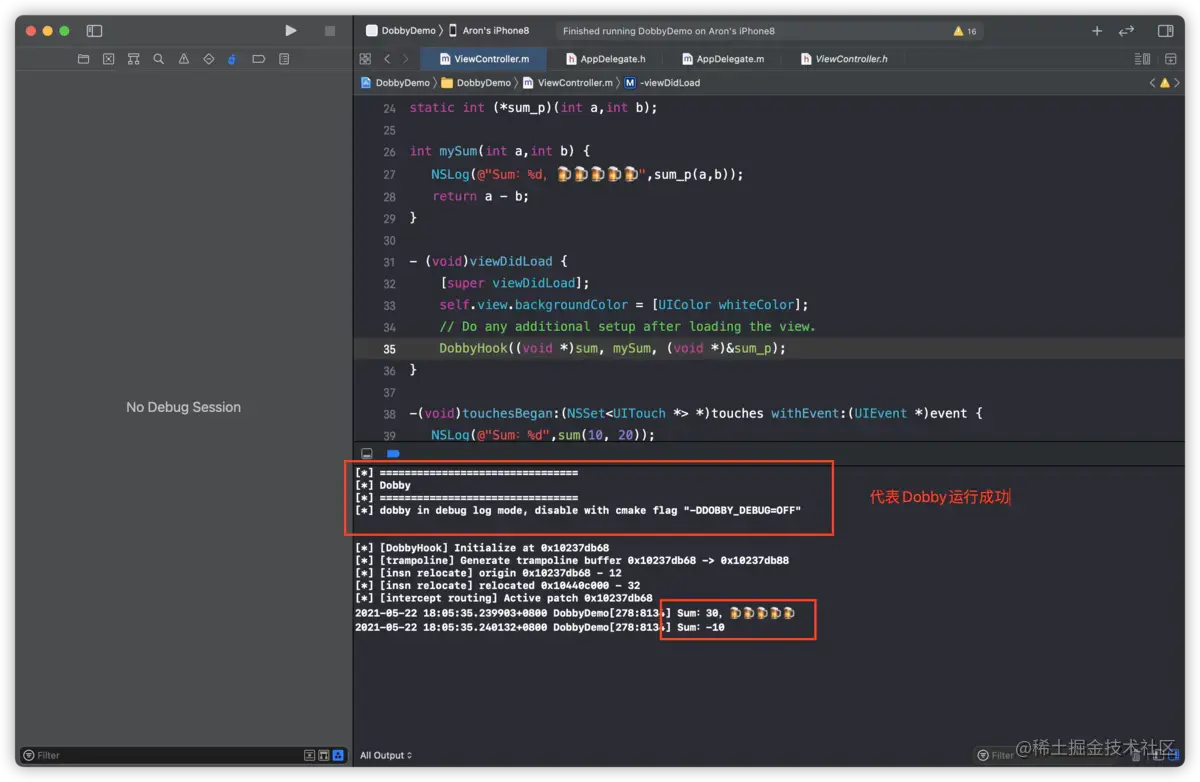
Task: Click the '[super viewDidLoad];' code line
Action: (514, 283)
